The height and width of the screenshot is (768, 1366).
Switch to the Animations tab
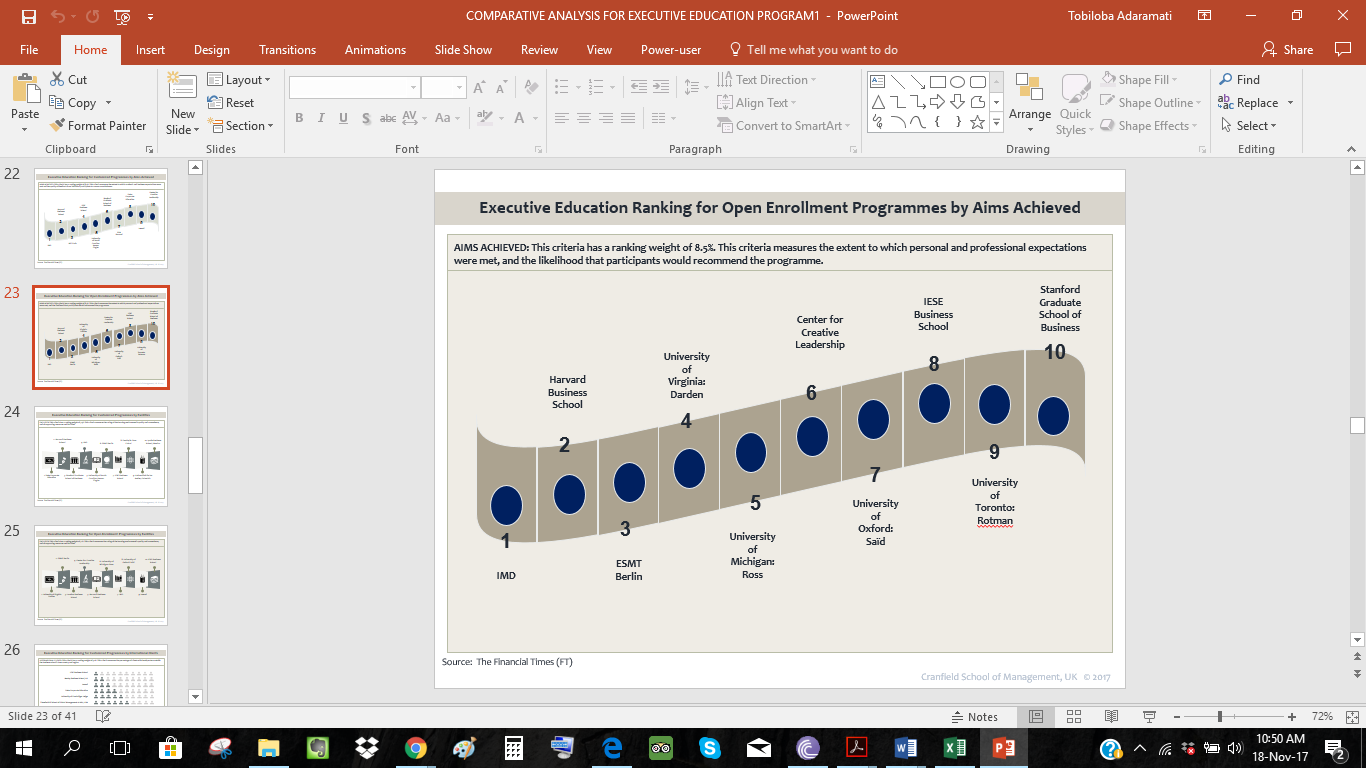tap(375, 50)
